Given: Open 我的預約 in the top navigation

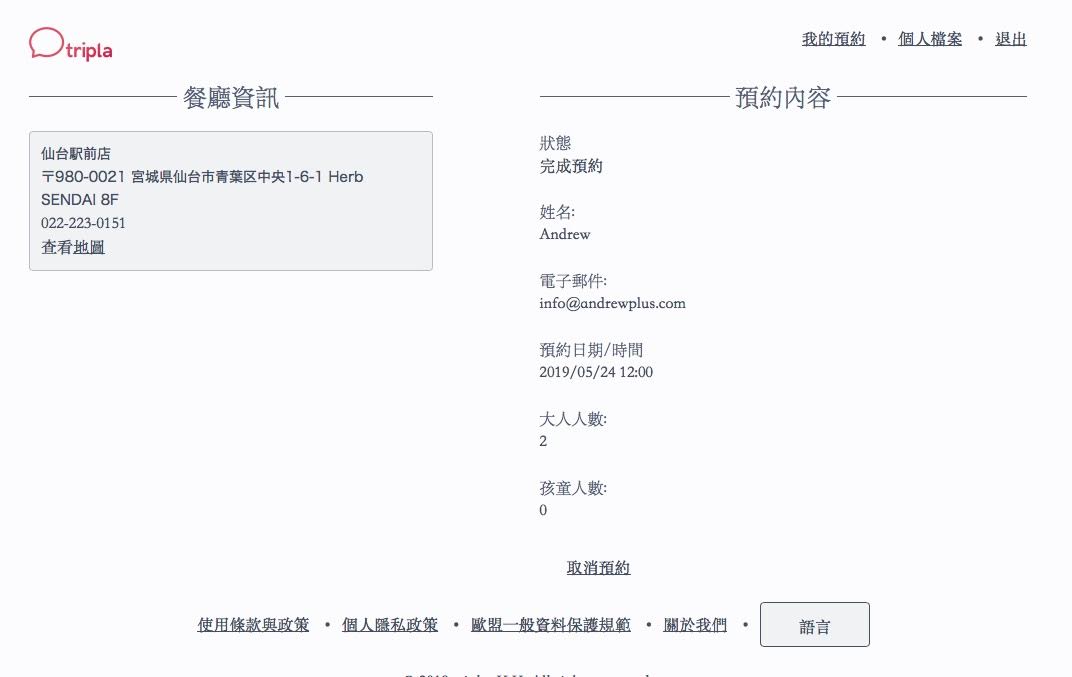Looking at the screenshot, I should pyautogui.click(x=833, y=39).
